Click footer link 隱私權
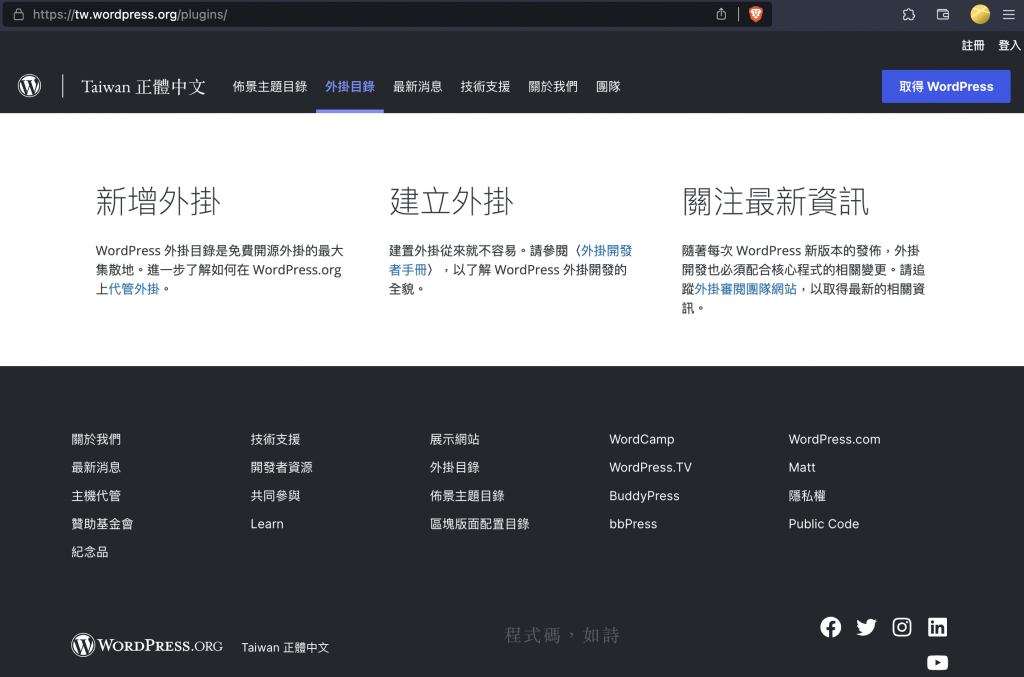 click(807, 496)
